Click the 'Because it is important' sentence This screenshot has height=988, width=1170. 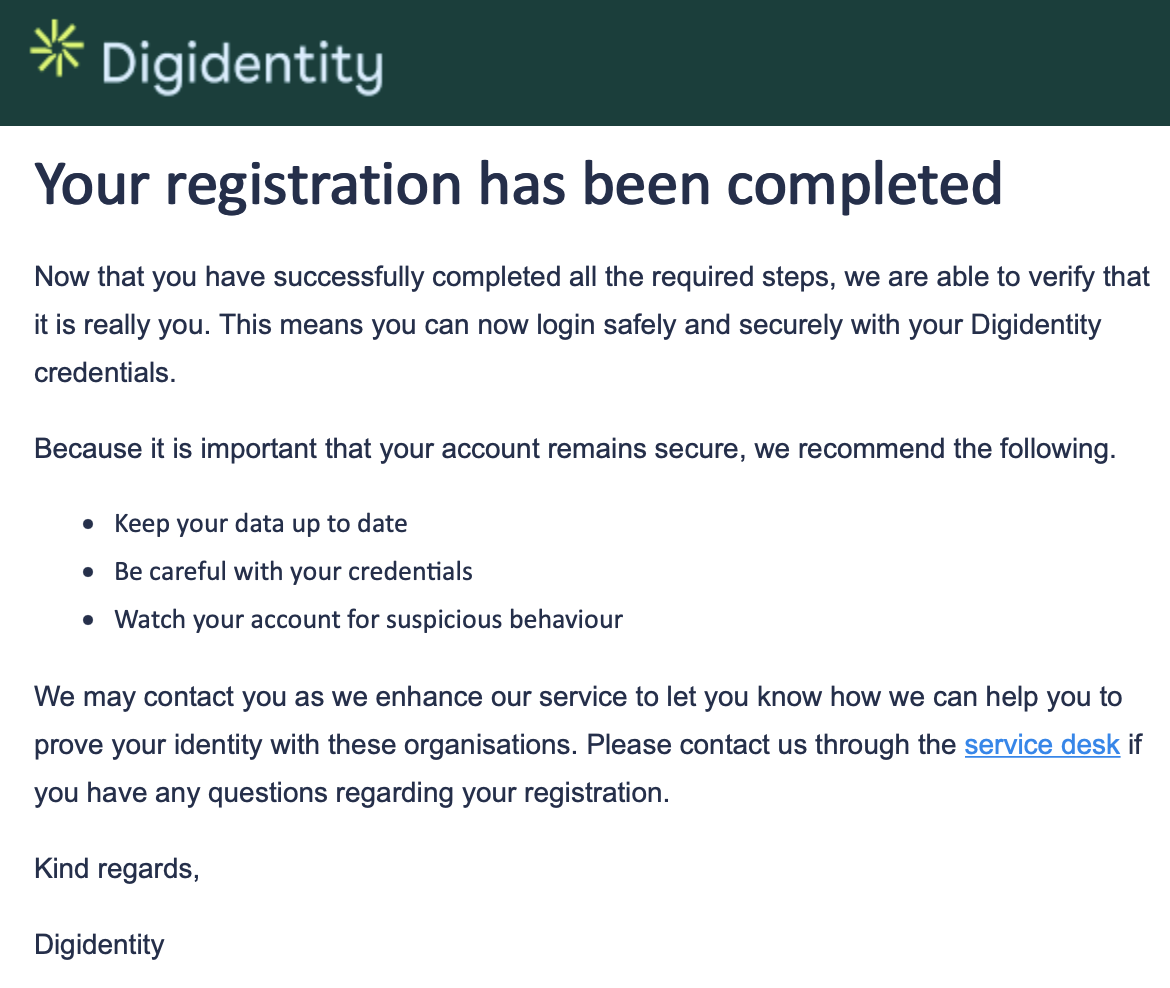(575, 448)
